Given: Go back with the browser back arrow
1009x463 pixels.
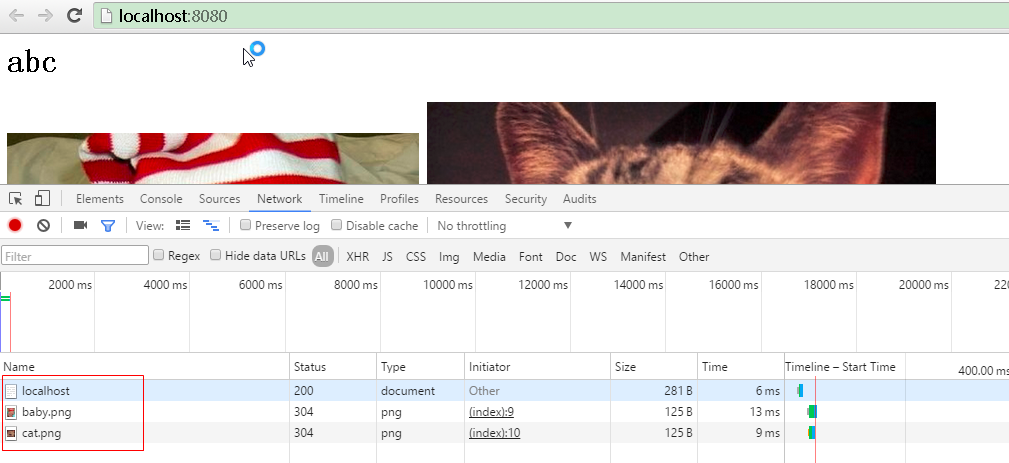Looking at the screenshot, I should click(16, 15).
